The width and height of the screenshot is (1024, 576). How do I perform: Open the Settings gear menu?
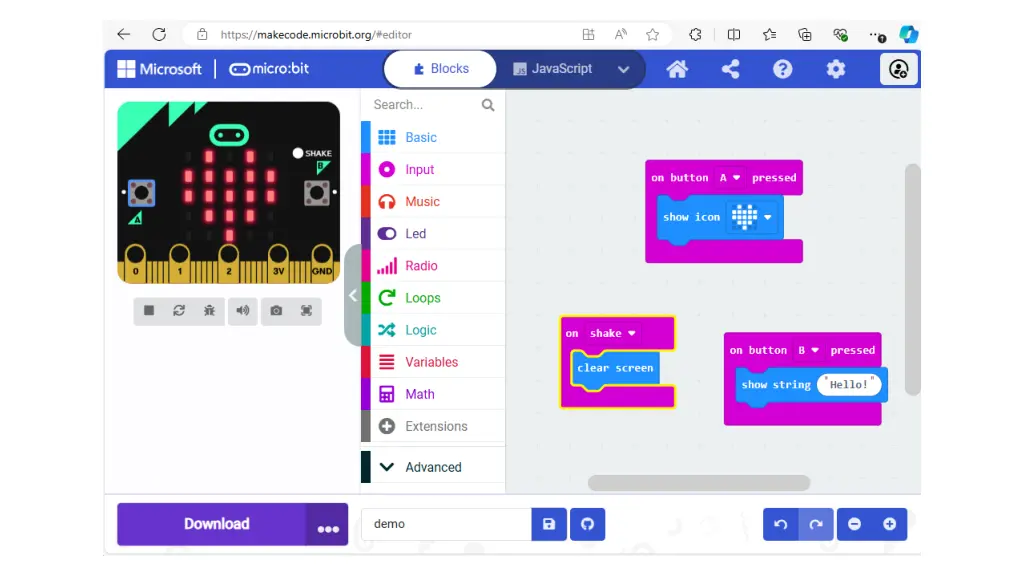[836, 69]
